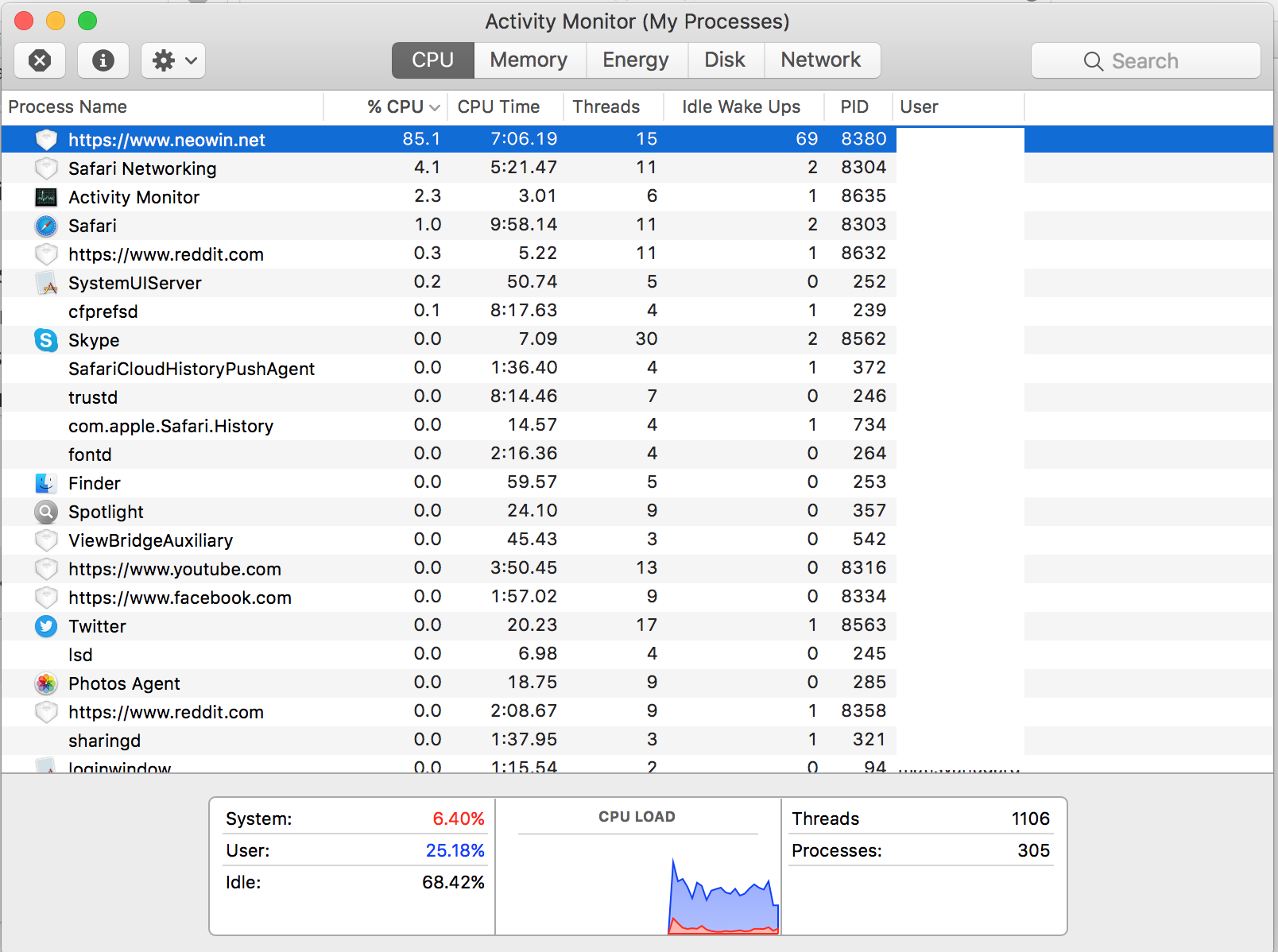This screenshot has width=1278, height=952.
Task: Click the Spotlight magnifier icon
Action: pos(47,512)
